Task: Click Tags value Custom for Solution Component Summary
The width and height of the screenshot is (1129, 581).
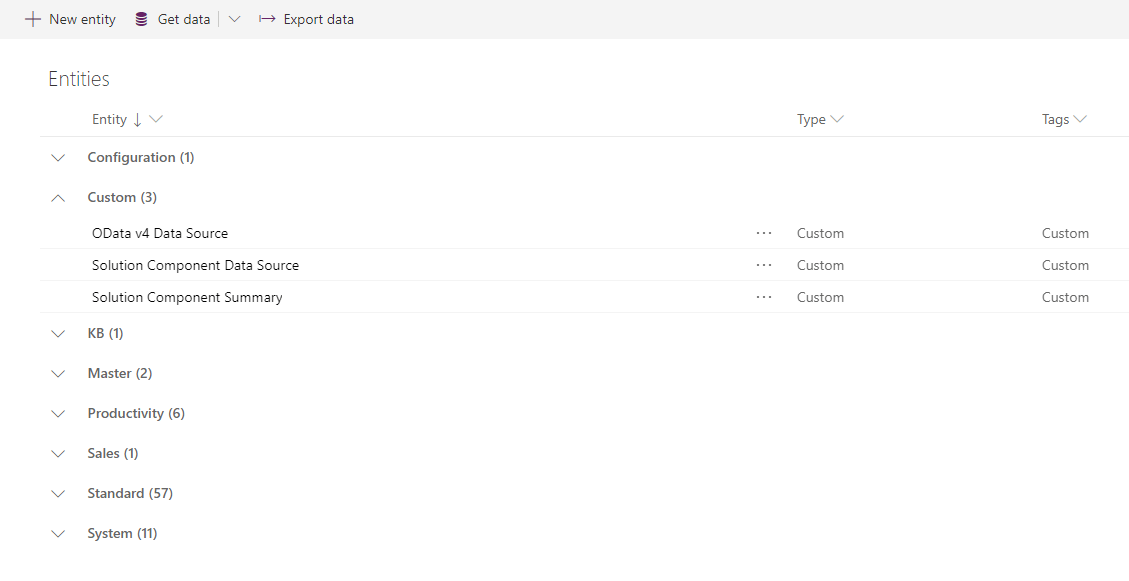Action: (1065, 297)
